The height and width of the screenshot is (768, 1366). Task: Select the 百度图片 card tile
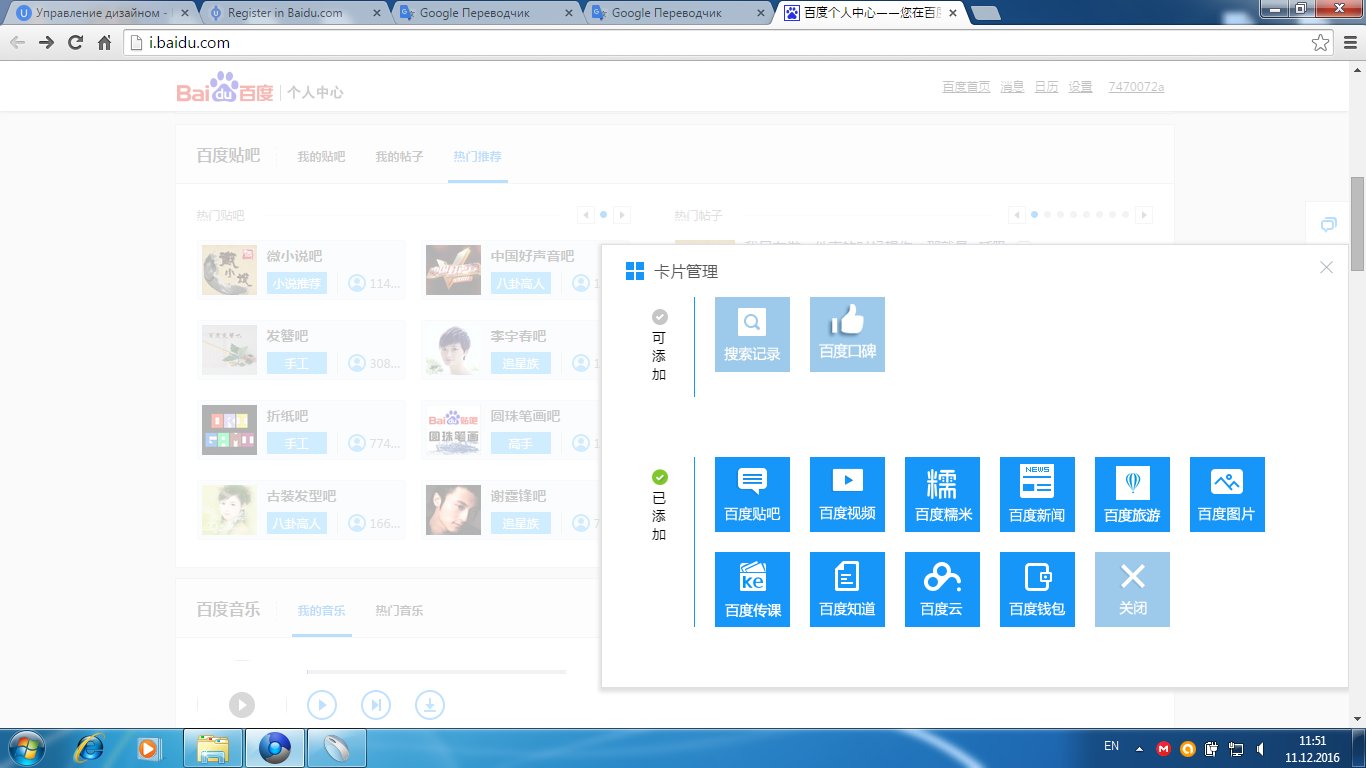[x=1227, y=494]
